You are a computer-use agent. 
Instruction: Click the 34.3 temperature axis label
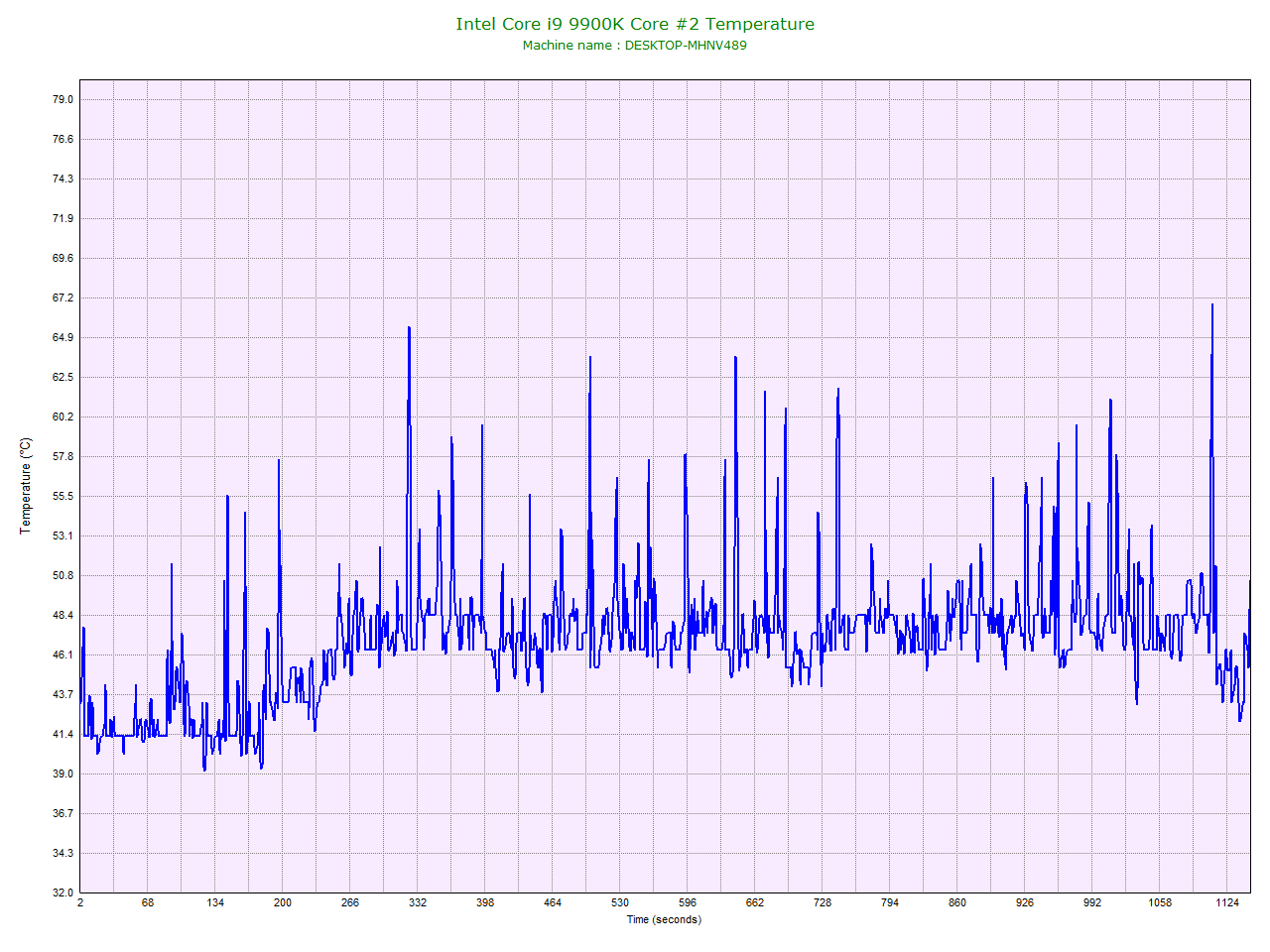[63, 853]
